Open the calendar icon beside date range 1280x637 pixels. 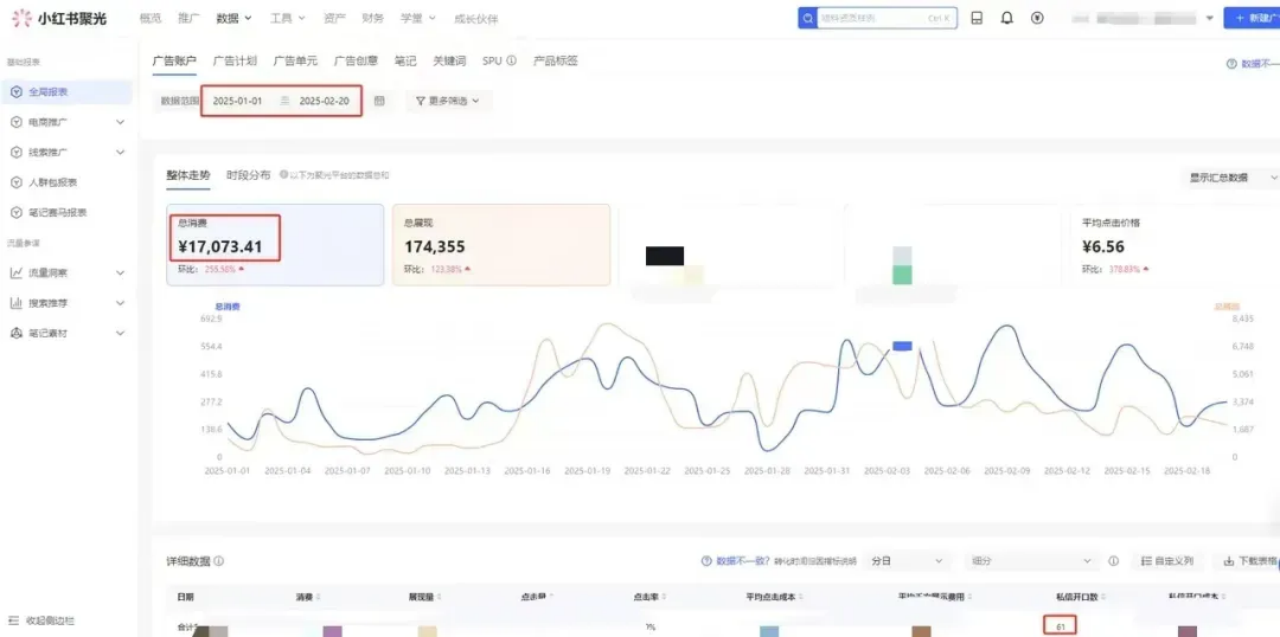point(379,101)
